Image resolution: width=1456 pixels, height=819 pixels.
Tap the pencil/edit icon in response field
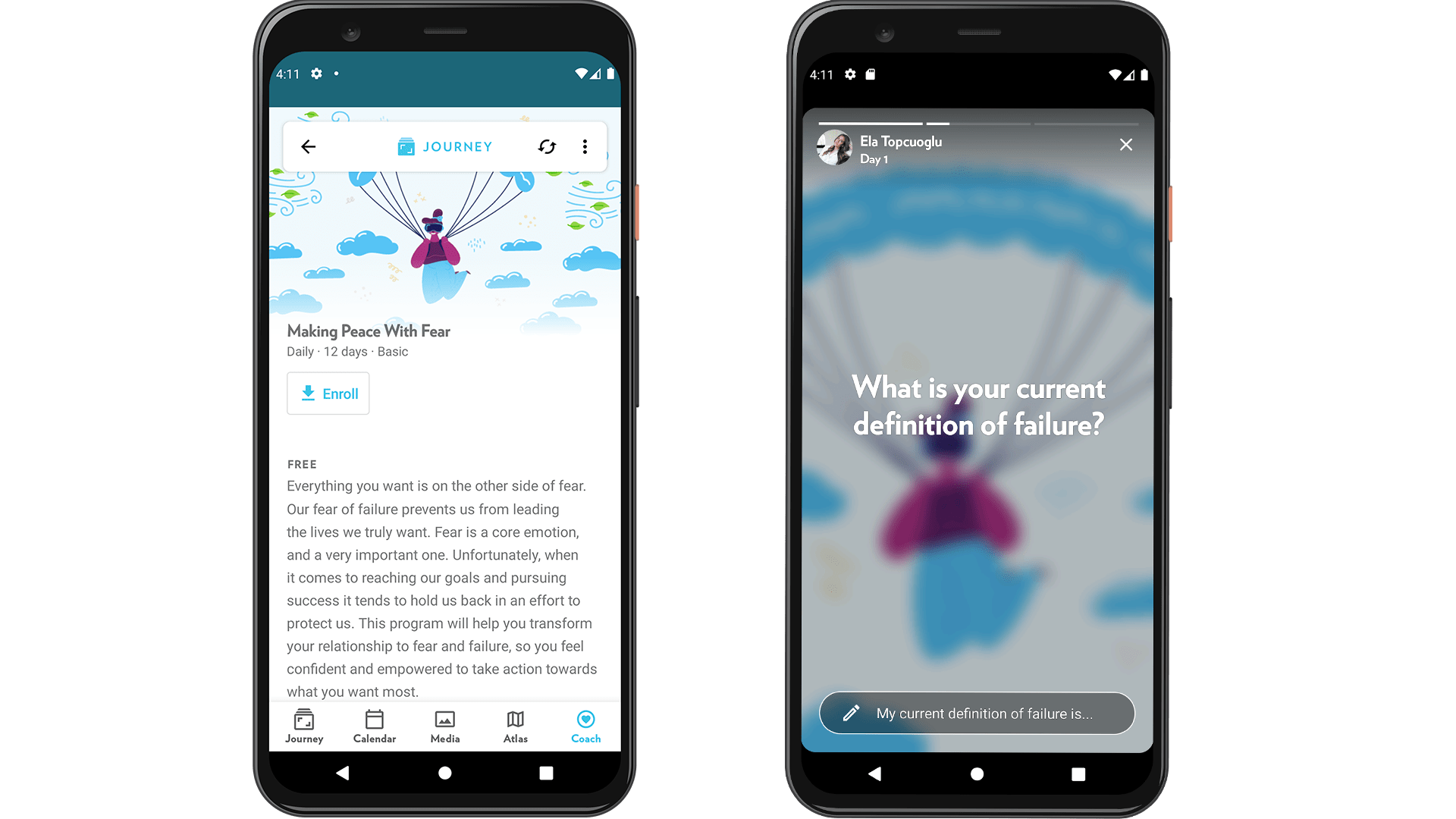point(852,712)
